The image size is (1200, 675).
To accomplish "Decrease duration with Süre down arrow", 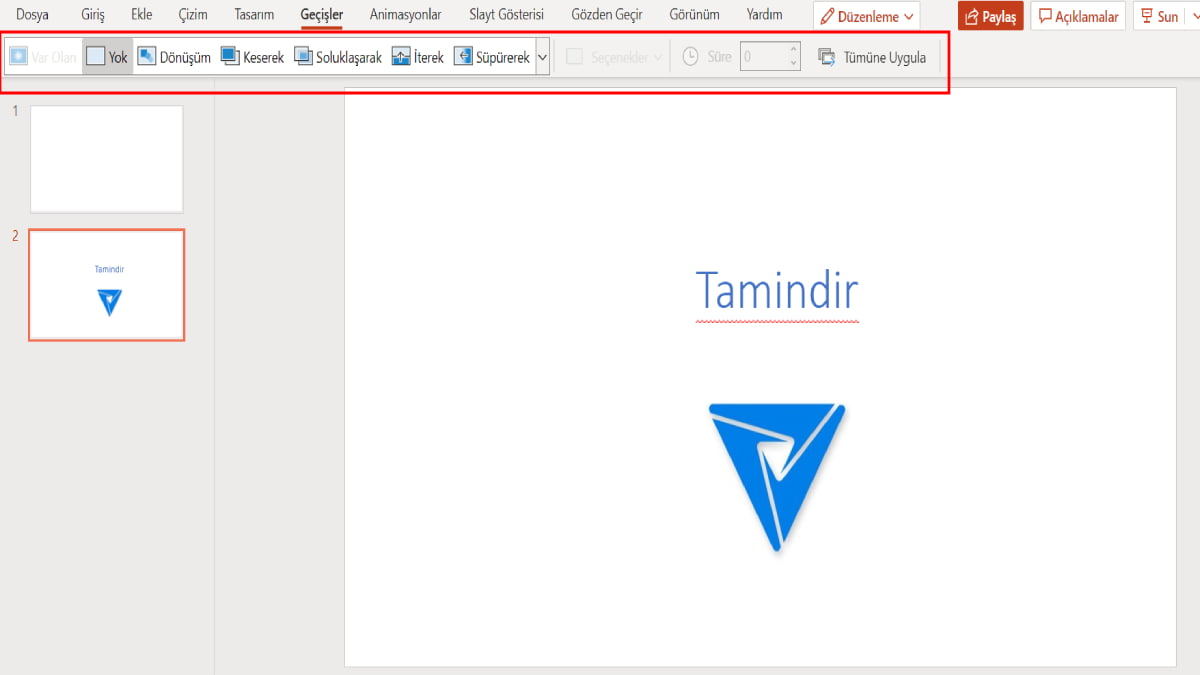I will [x=794, y=64].
